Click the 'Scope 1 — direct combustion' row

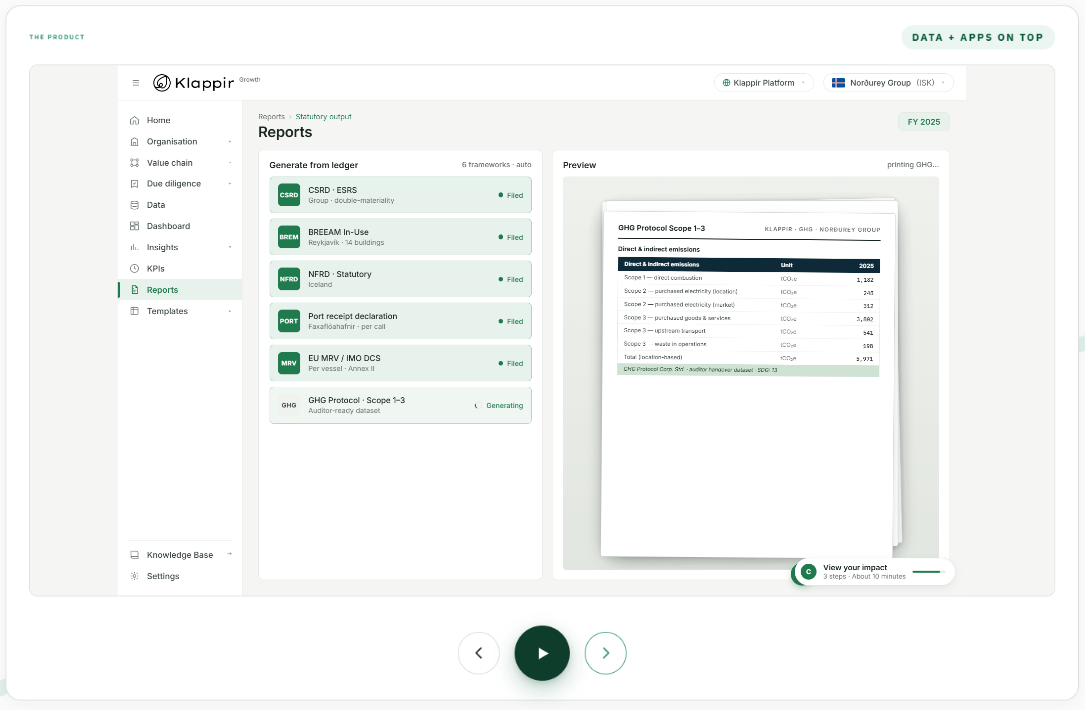(748, 278)
